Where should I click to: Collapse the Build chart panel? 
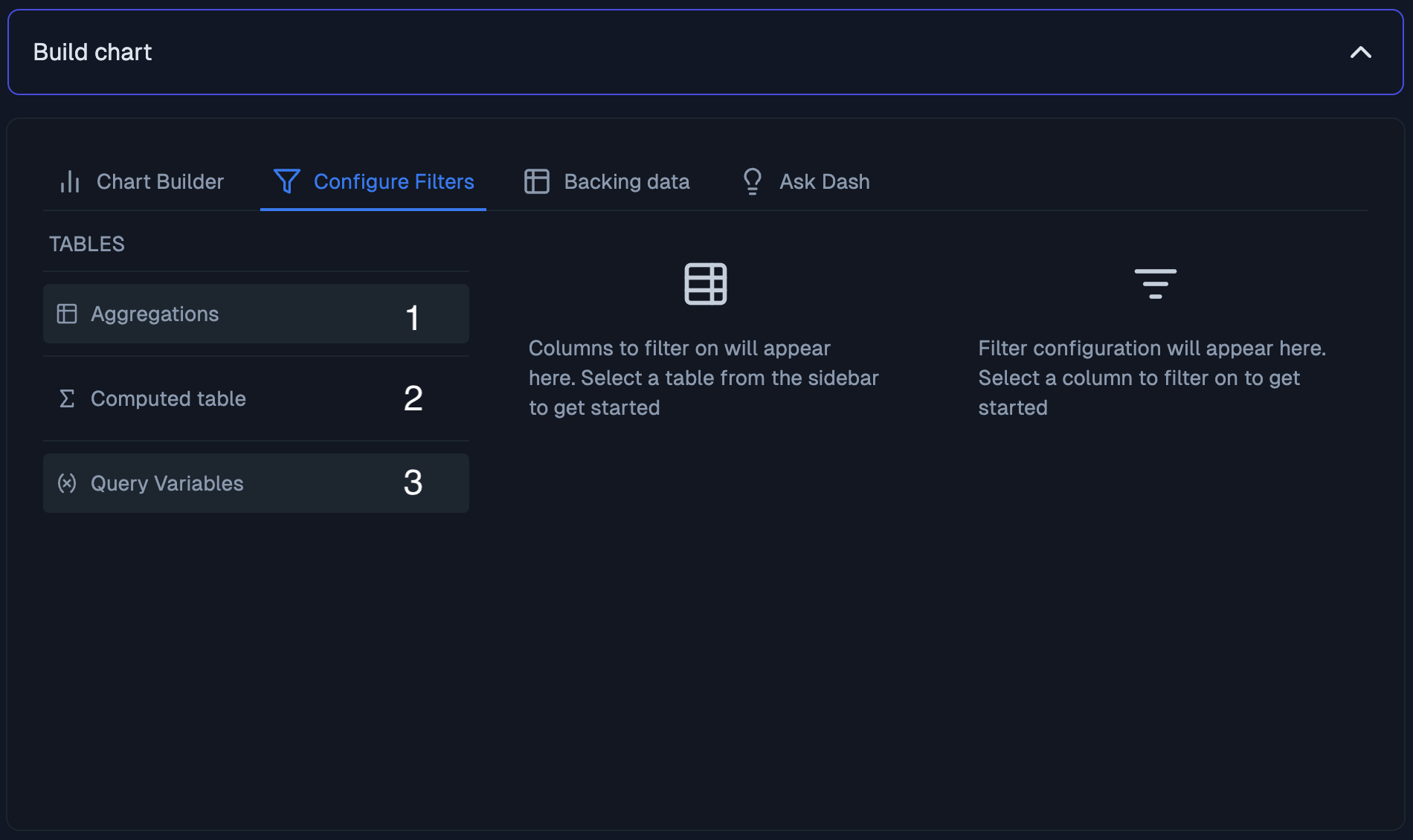click(x=1362, y=52)
